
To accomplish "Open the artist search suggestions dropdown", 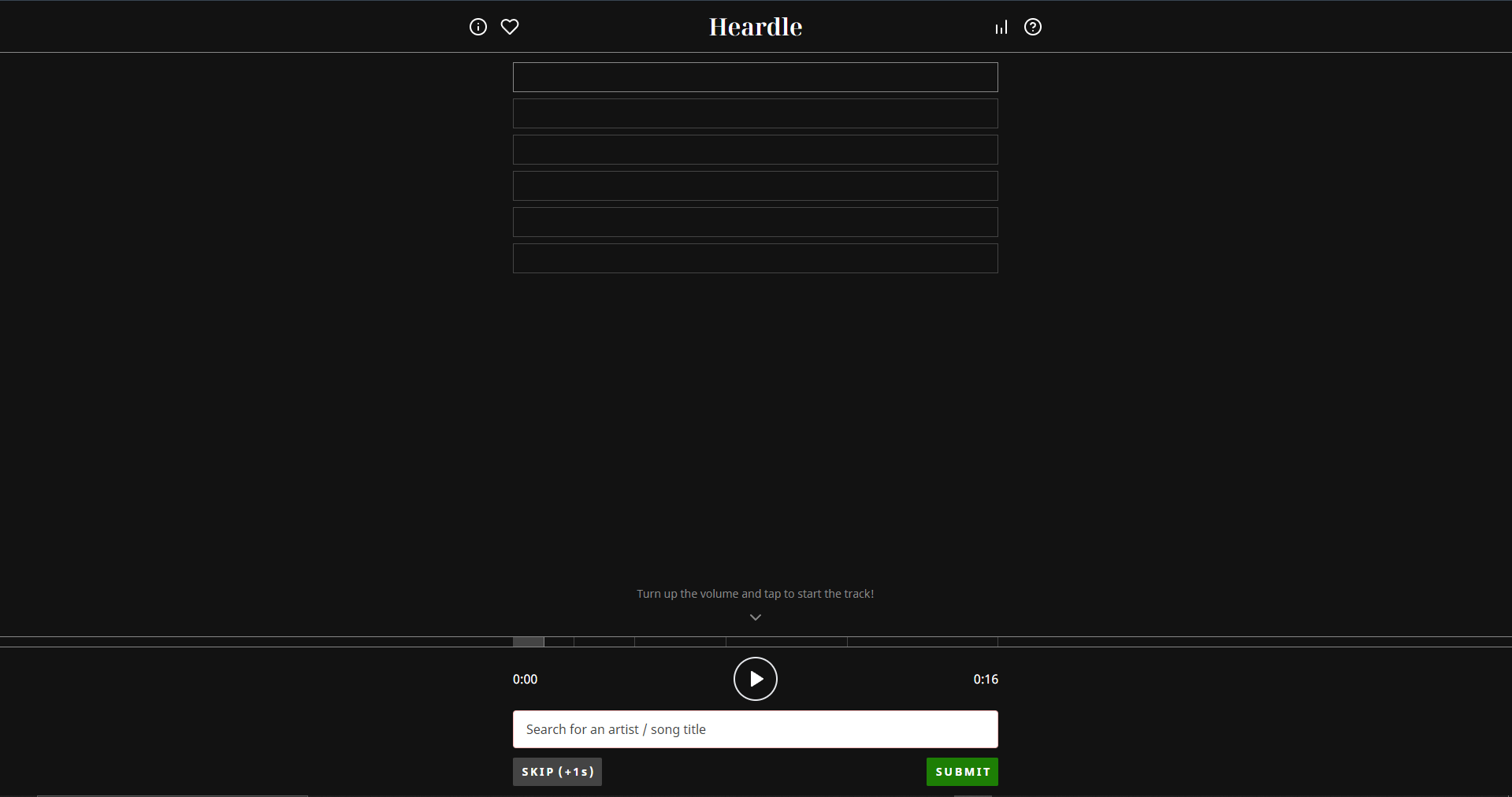I will (755, 728).
